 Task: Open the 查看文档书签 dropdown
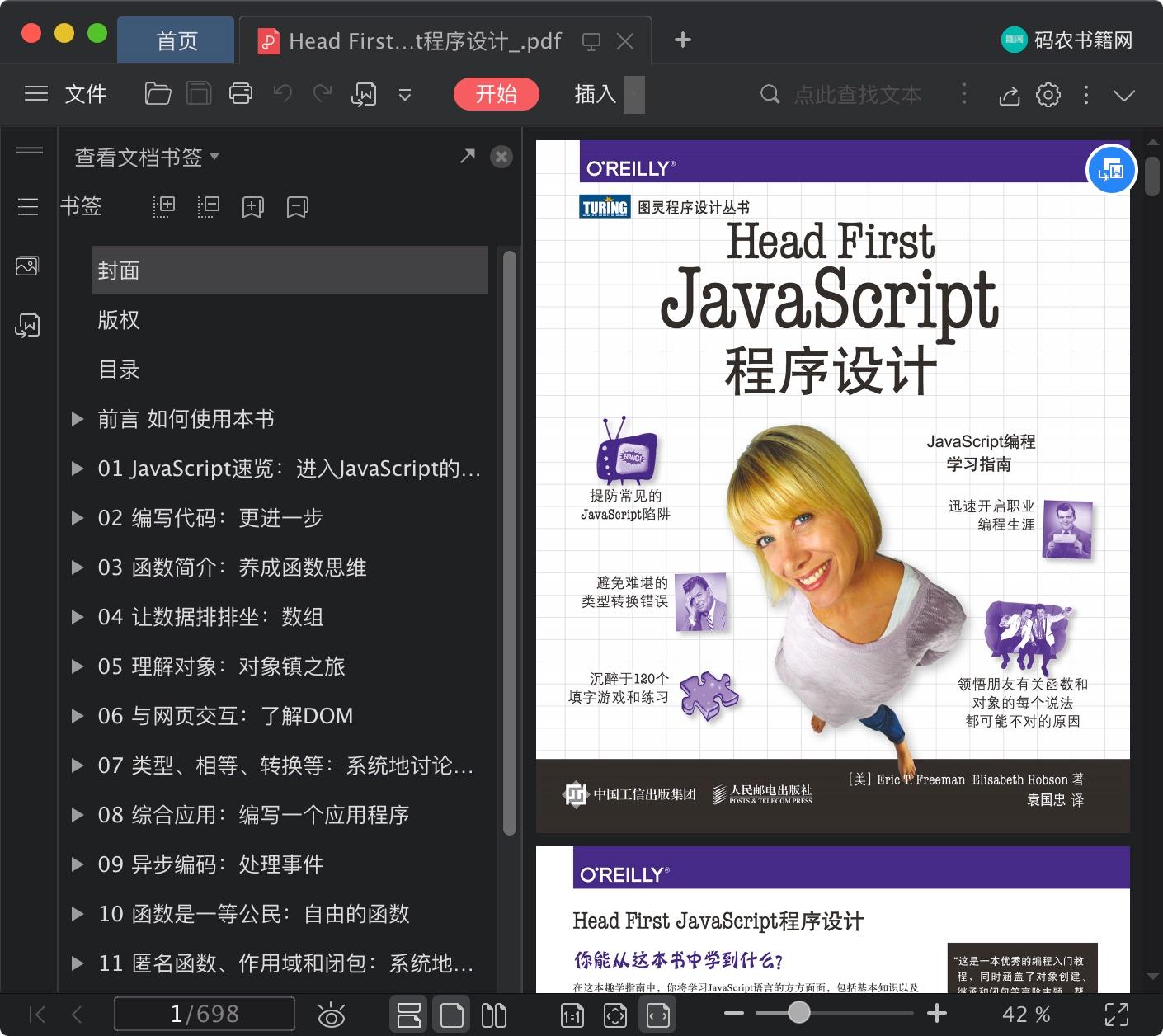(147, 157)
